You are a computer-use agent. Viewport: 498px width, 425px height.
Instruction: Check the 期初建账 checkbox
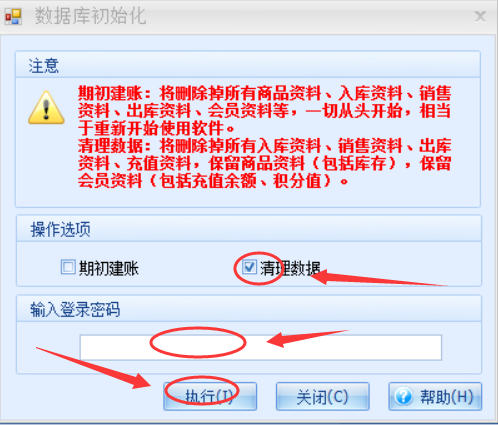[x=68, y=267]
